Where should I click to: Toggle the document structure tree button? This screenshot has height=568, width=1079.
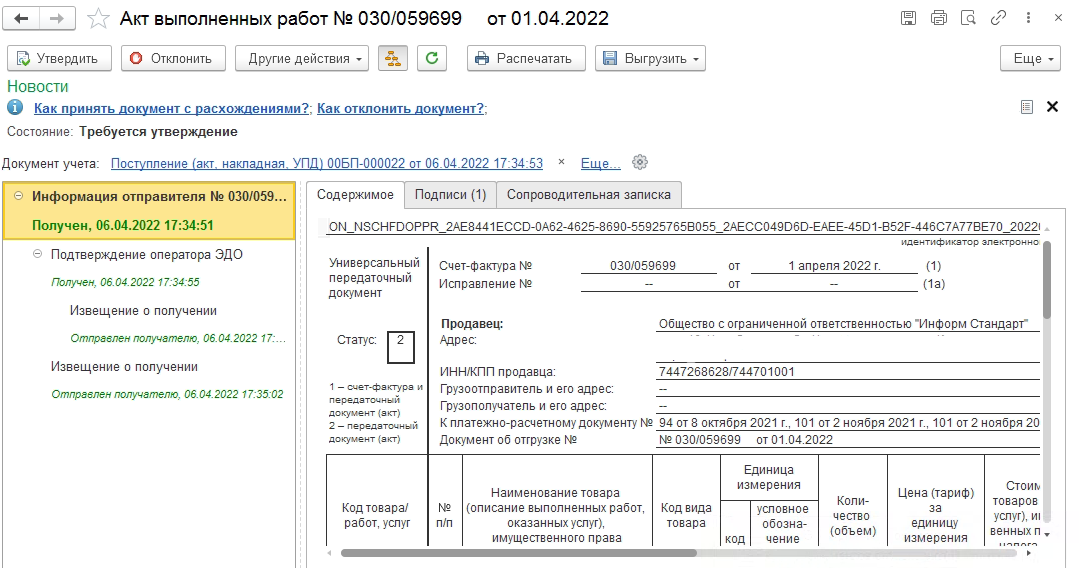point(393,59)
